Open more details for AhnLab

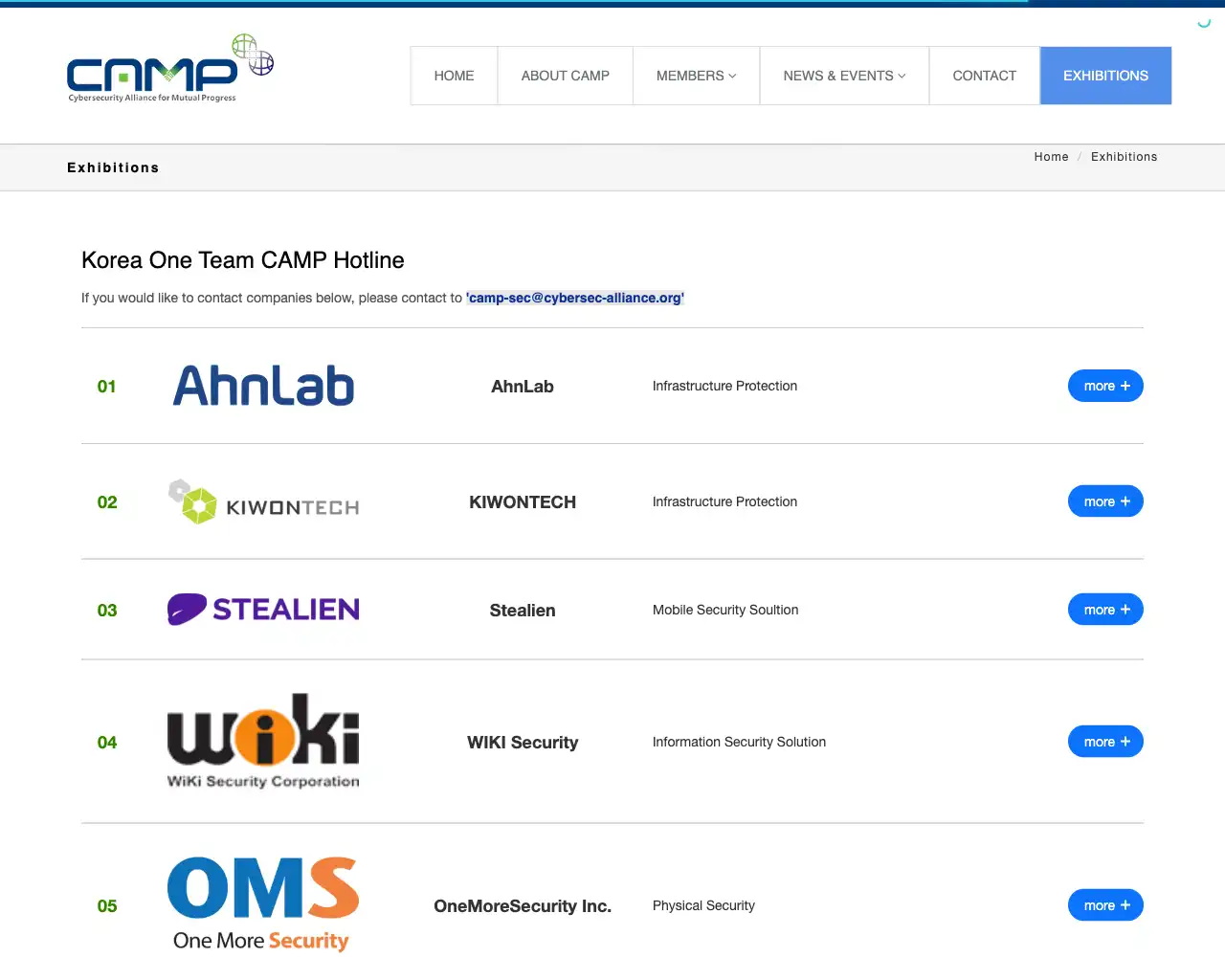(1105, 386)
